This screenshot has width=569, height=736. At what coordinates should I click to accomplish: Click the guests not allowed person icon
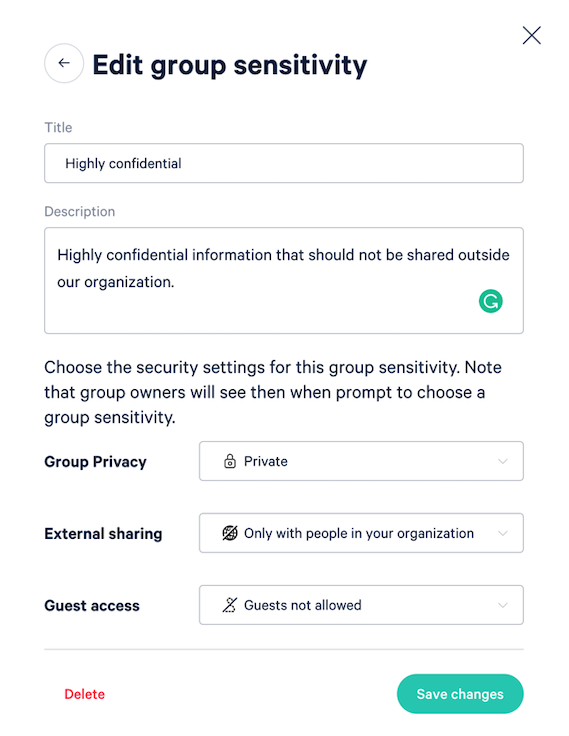tap(230, 605)
